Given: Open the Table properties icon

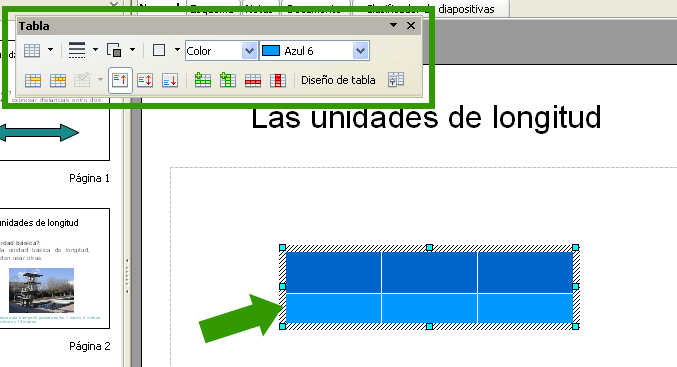Looking at the screenshot, I should [x=395, y=80].
